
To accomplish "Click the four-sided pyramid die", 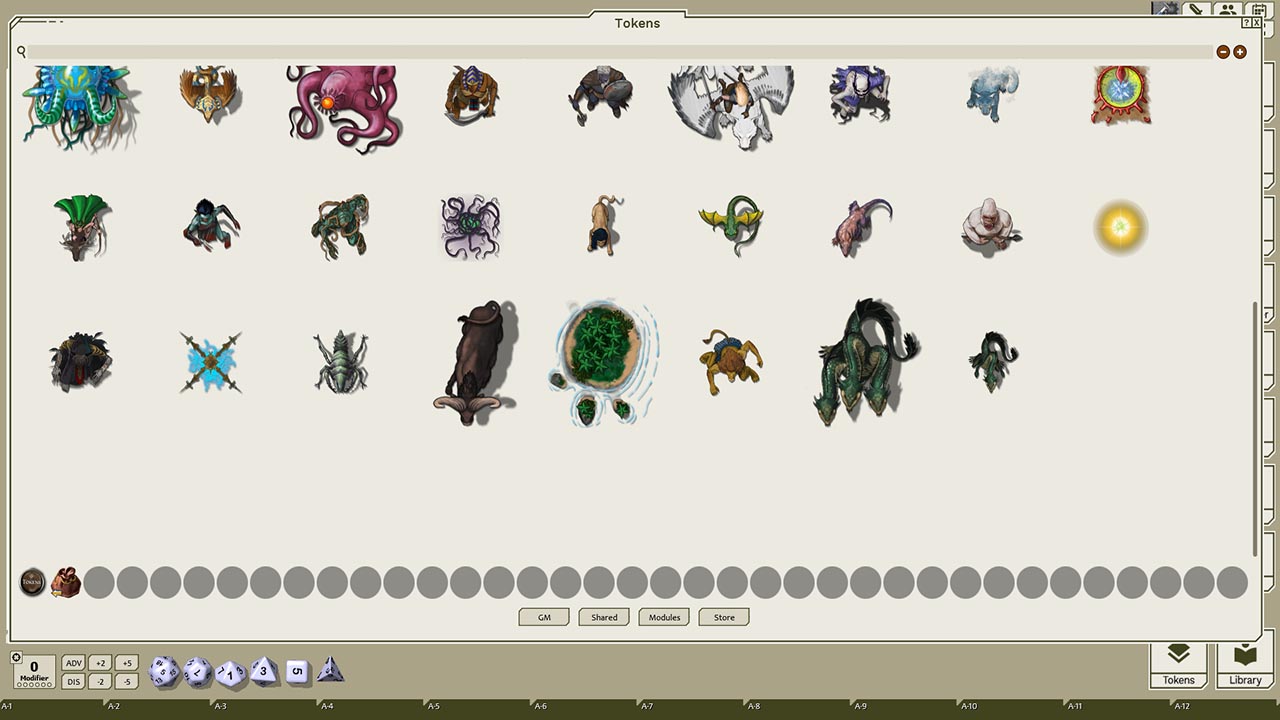I will [330, 671].
